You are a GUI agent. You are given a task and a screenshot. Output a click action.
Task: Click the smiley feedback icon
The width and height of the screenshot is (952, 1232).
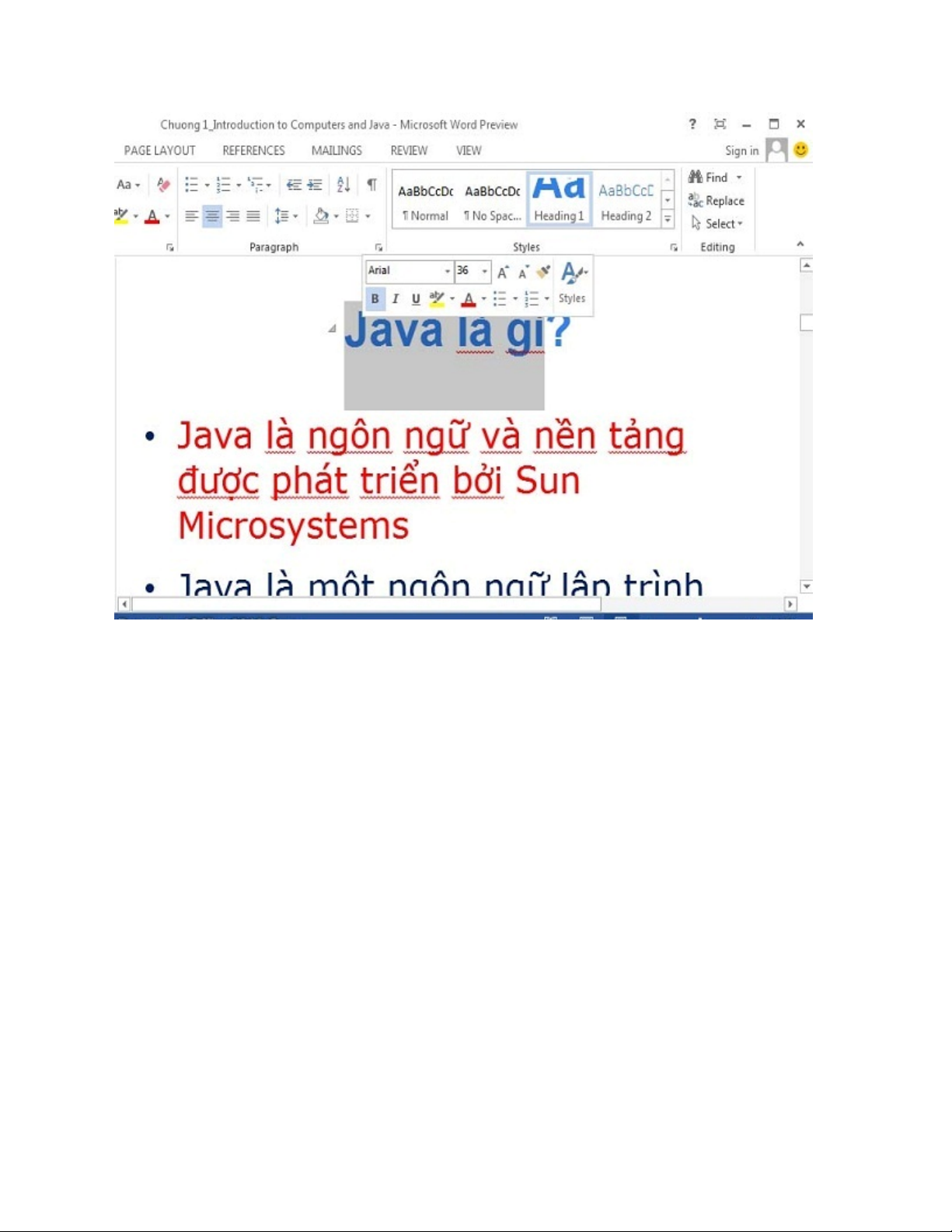click(x=800, y=149)
